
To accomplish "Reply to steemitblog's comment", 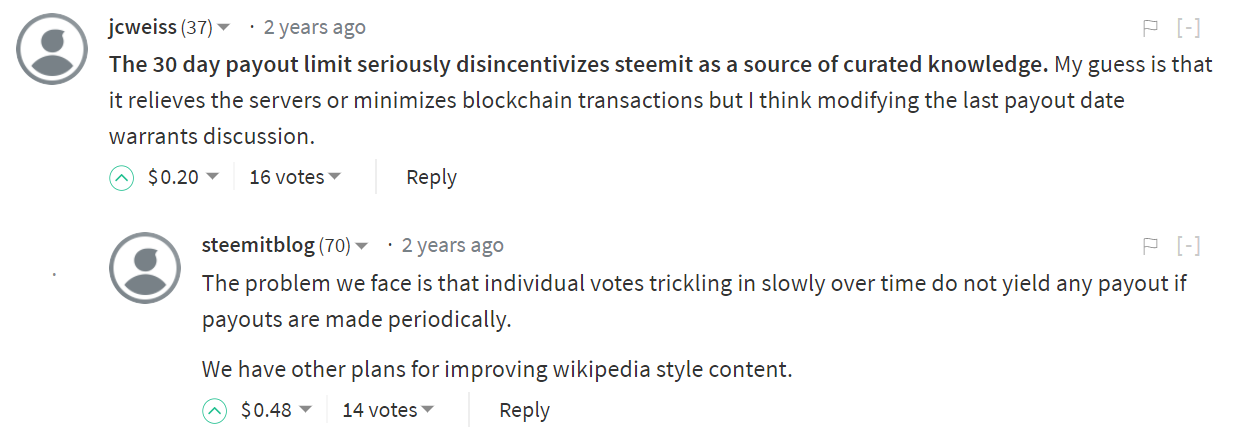I will tap(524, 409).
